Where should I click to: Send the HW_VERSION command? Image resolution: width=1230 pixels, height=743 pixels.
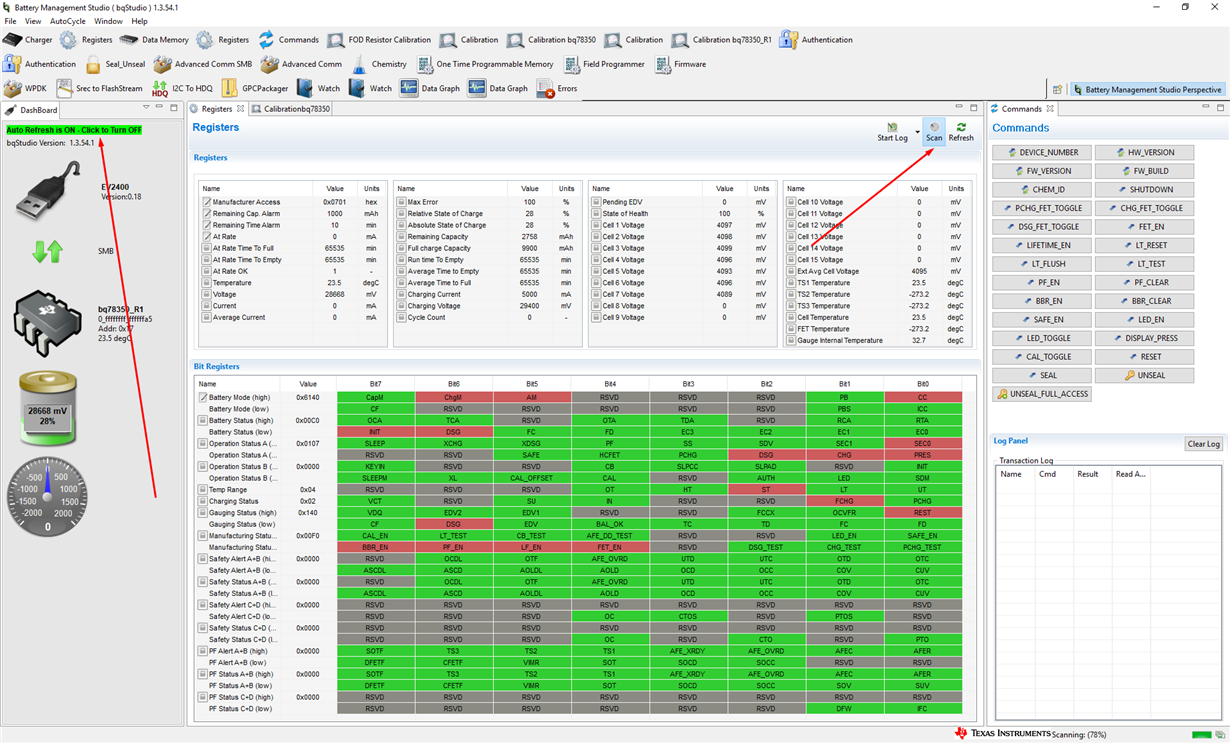[x=1145, y=152]
